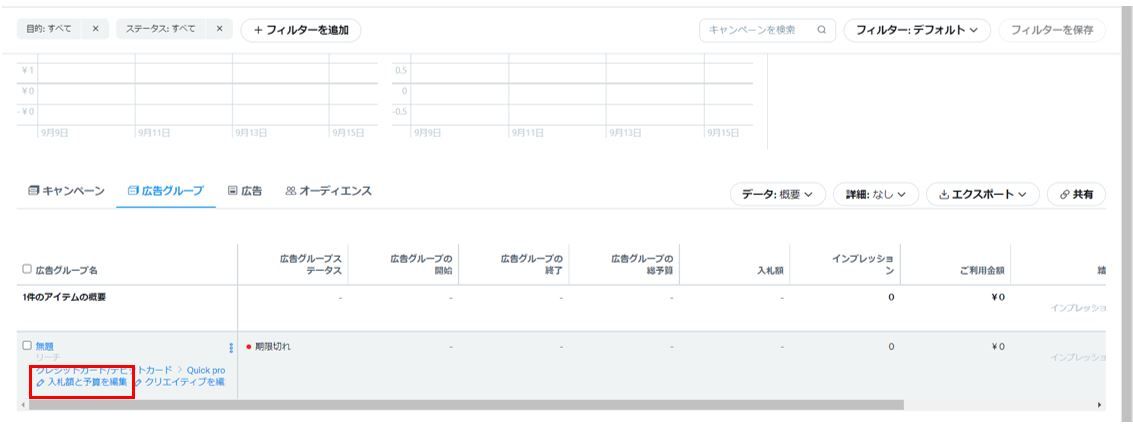Open the 詳細: なし dropdown
The image size is (1133, 424).
coord(876,194)
